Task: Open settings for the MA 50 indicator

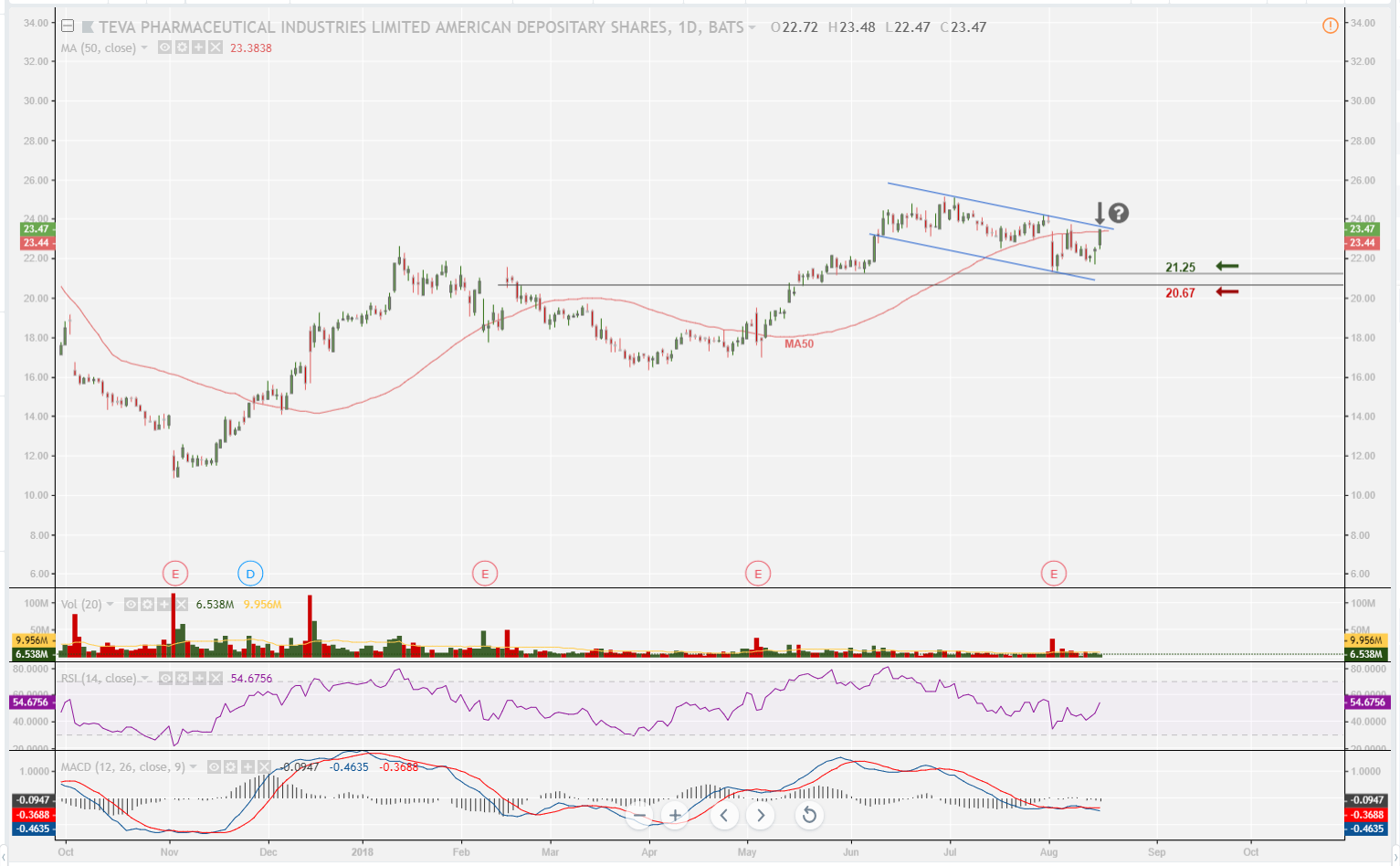Action: (x=182, y=48)
